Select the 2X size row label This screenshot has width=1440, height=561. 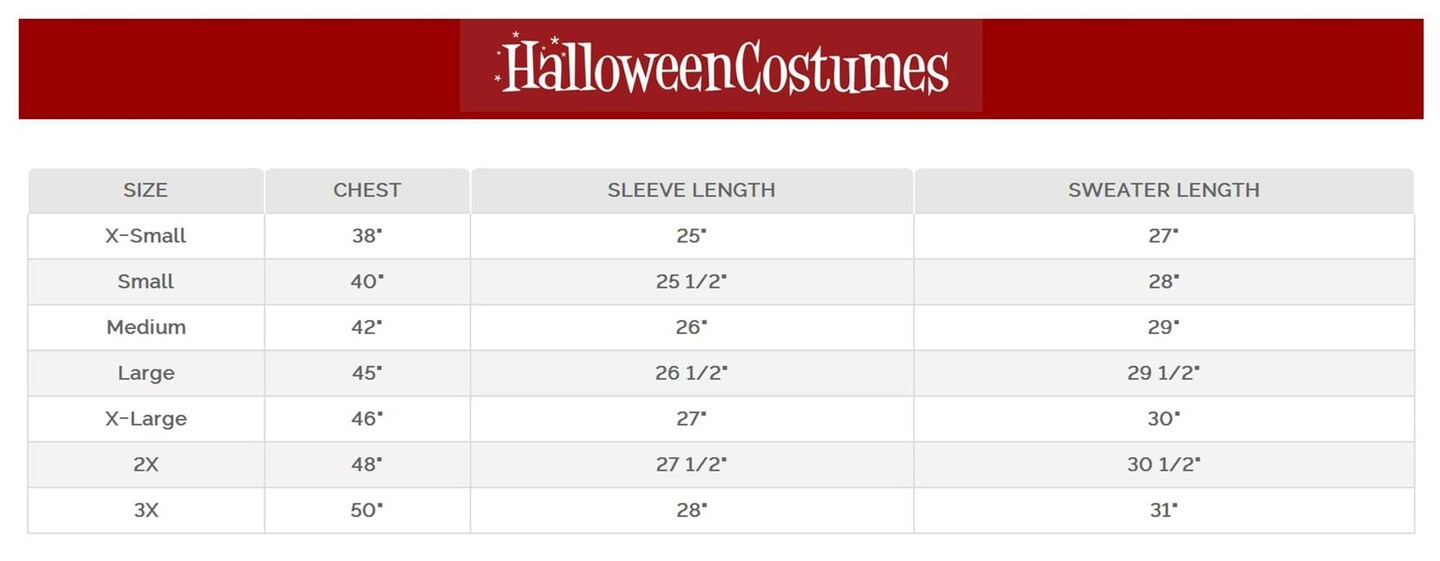tap(146, 464)
